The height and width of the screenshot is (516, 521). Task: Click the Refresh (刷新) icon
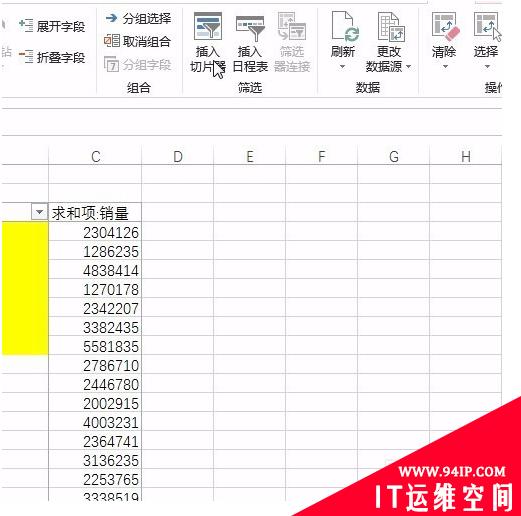tap(345, 26)
